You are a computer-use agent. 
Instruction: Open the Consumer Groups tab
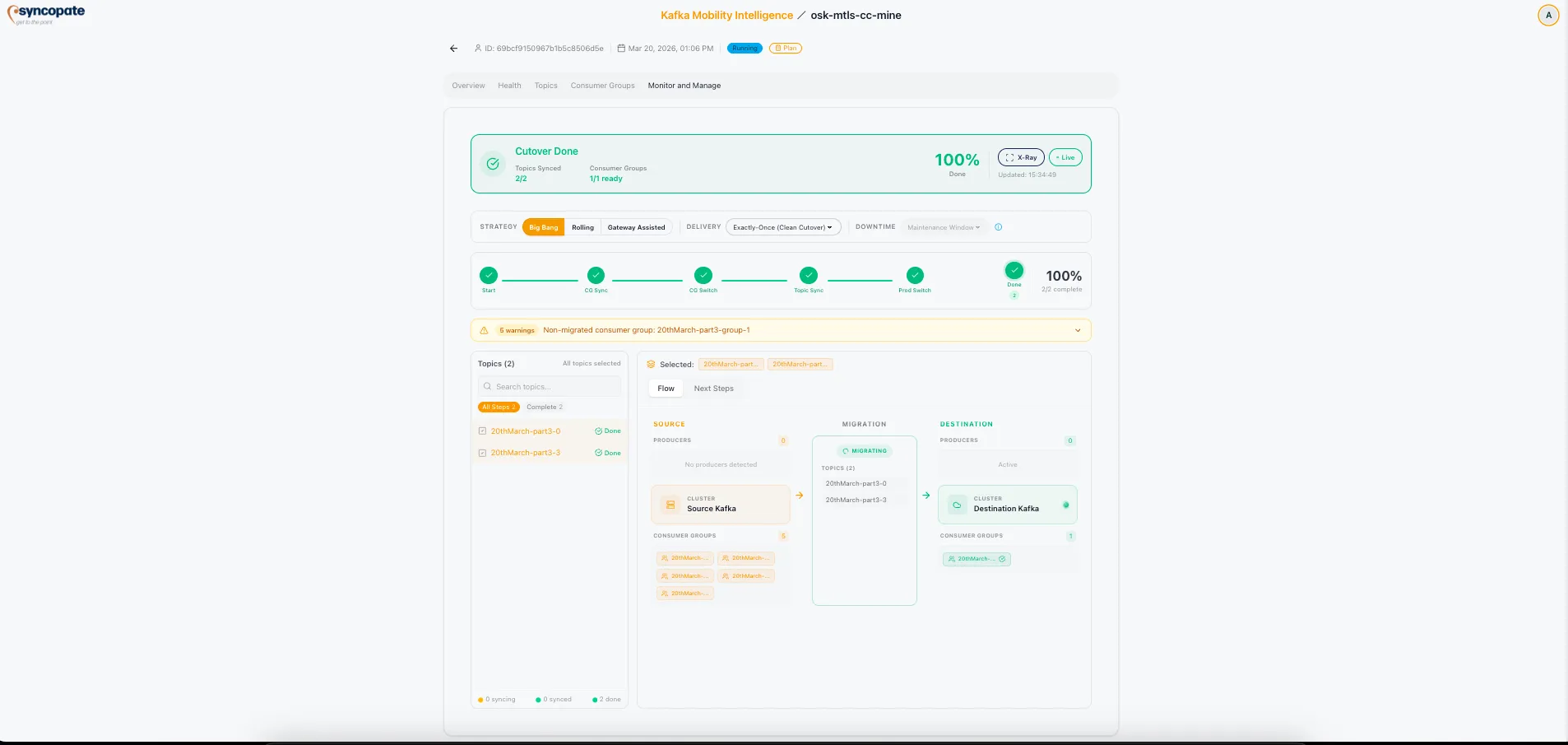coord(602,86)
